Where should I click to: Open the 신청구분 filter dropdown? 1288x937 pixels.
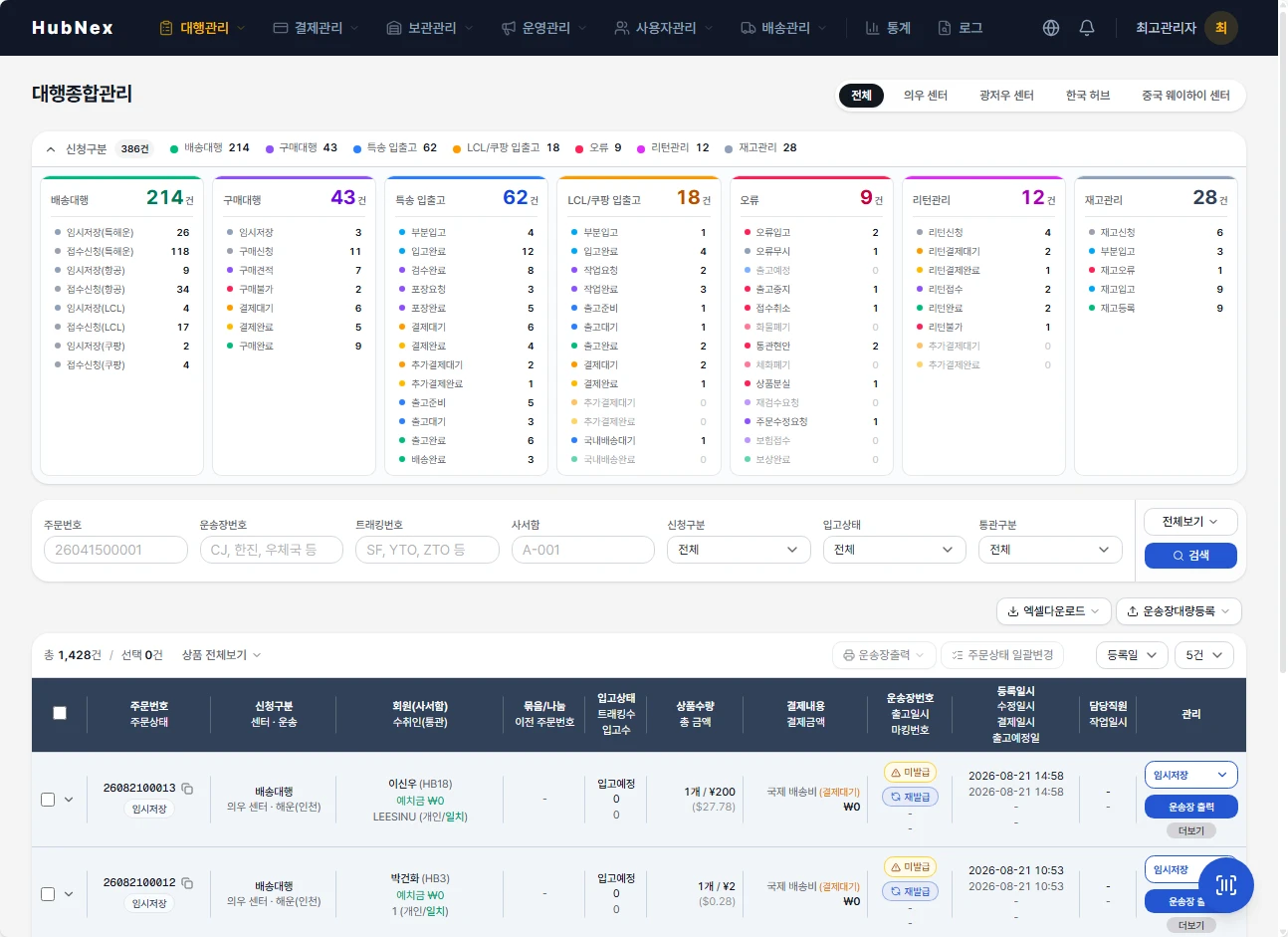739,550
